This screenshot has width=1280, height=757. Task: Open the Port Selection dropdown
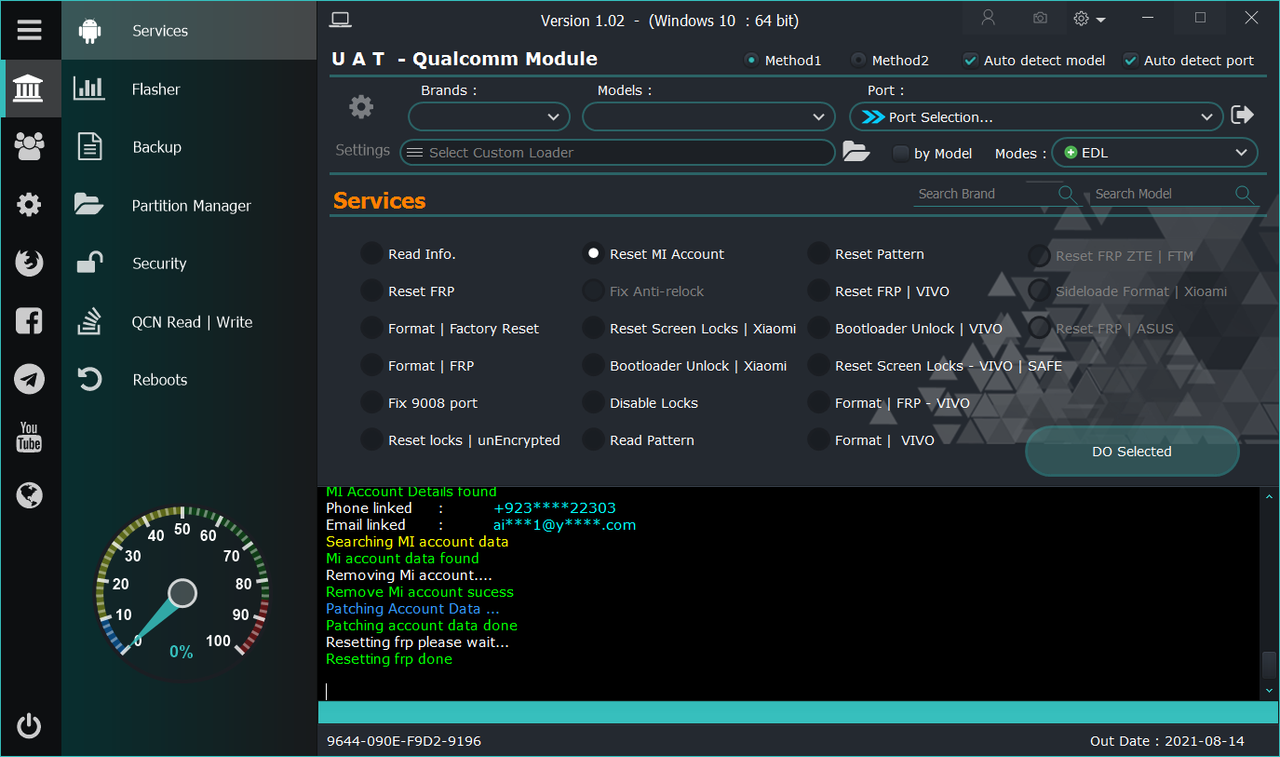[x=1036, y=117]
